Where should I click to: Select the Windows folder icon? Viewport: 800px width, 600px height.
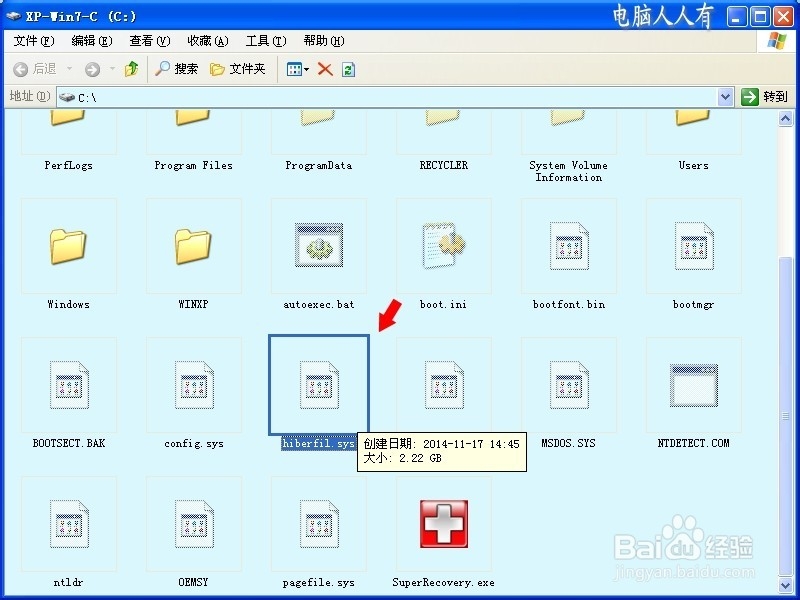point(68,246)
